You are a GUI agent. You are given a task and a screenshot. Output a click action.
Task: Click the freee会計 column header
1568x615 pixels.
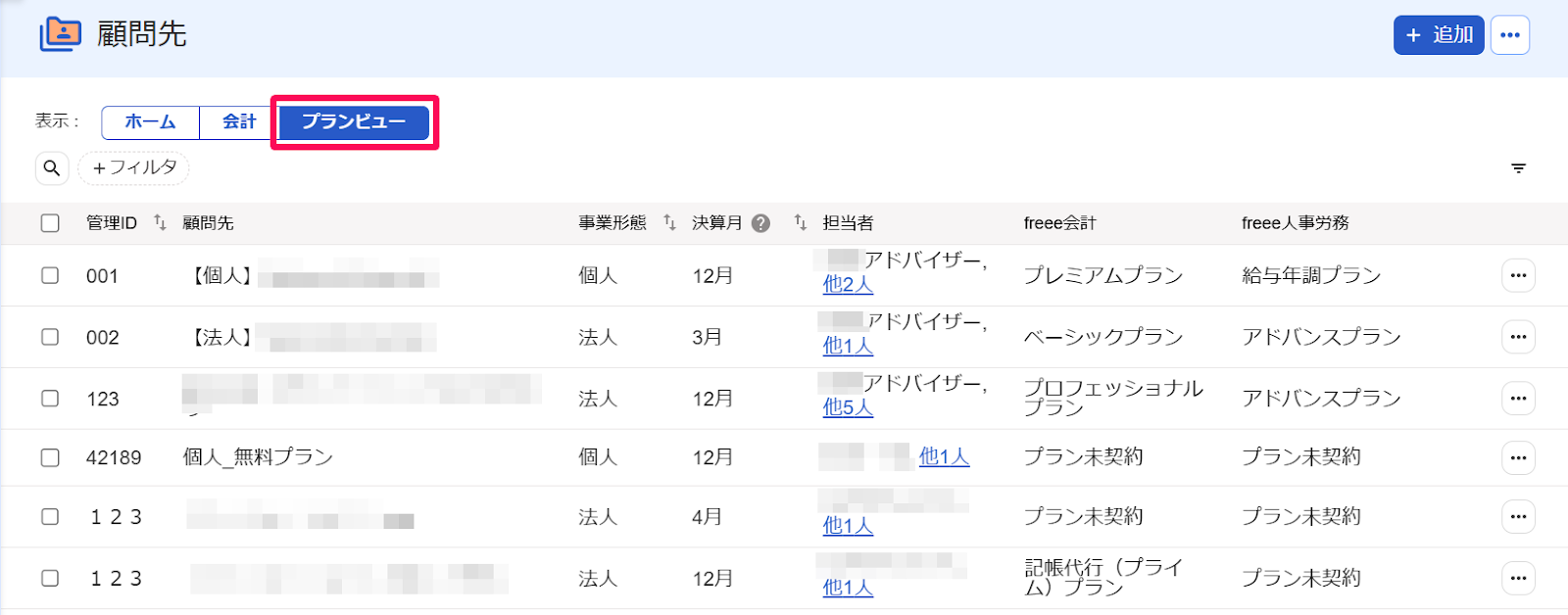tap(1059, 223)
